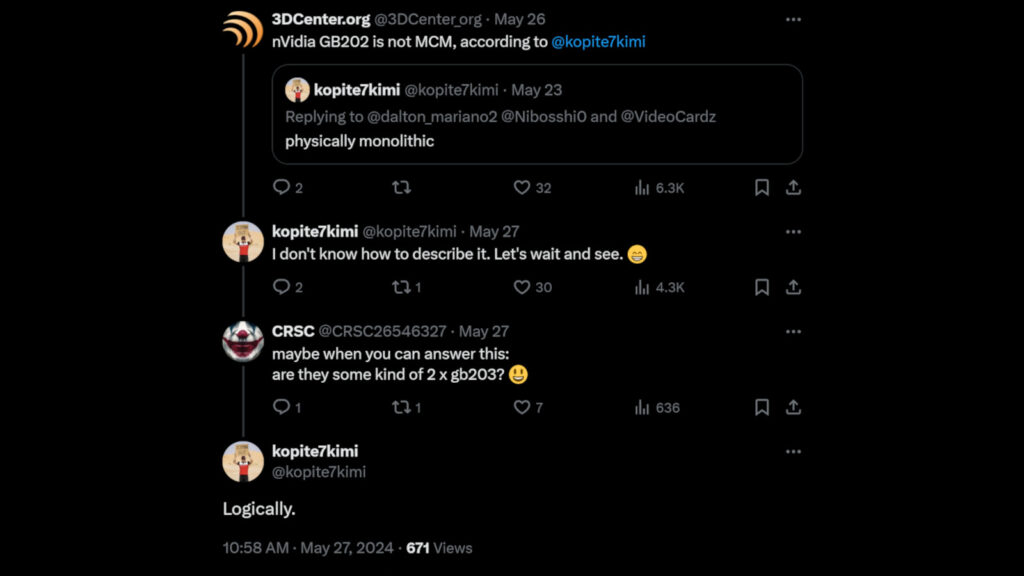The image size is (1024, 576).
Task: Retweet the 3DCenter.org post
Action: pos(401,187)
